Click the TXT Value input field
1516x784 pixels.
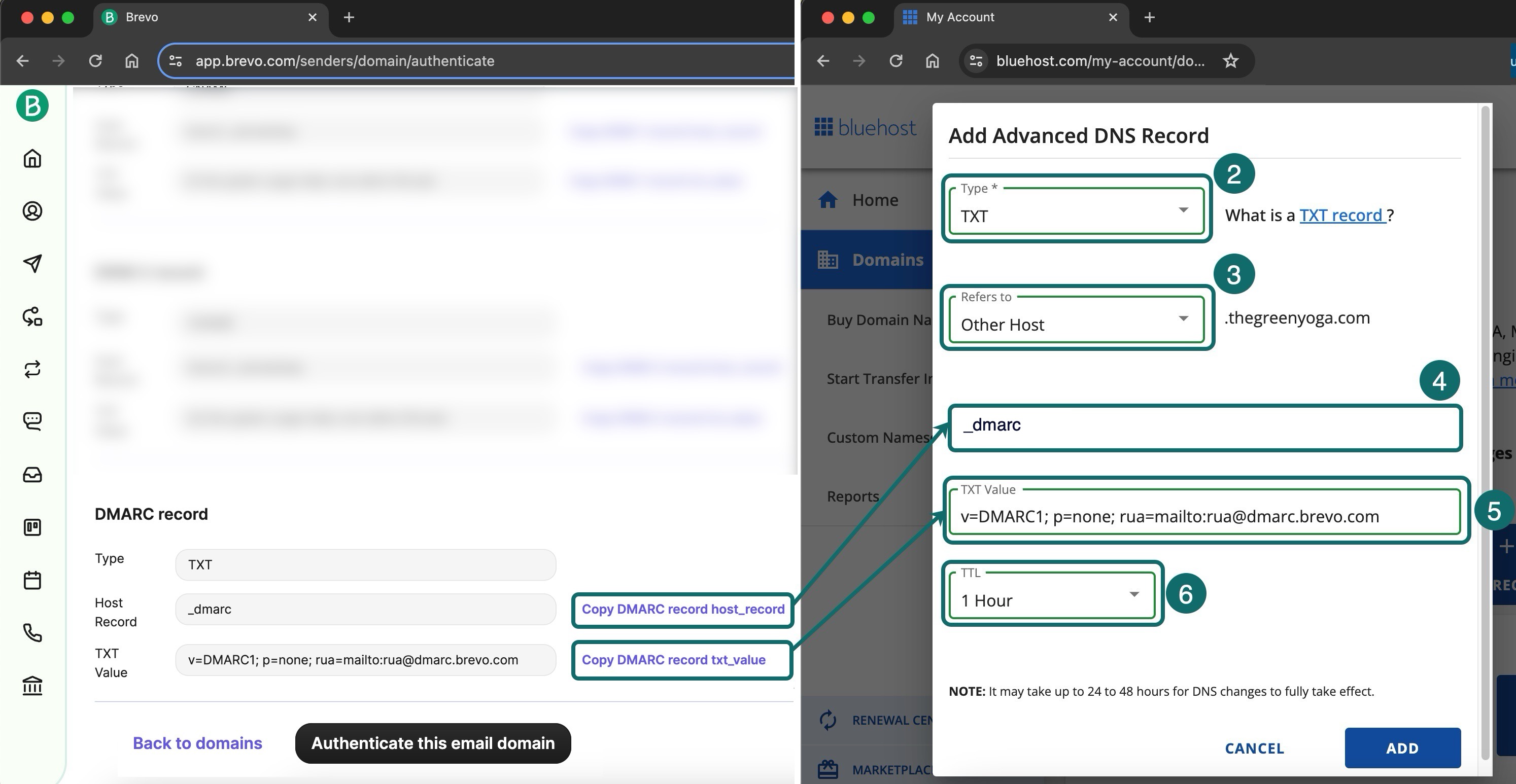coord(1204,516)
